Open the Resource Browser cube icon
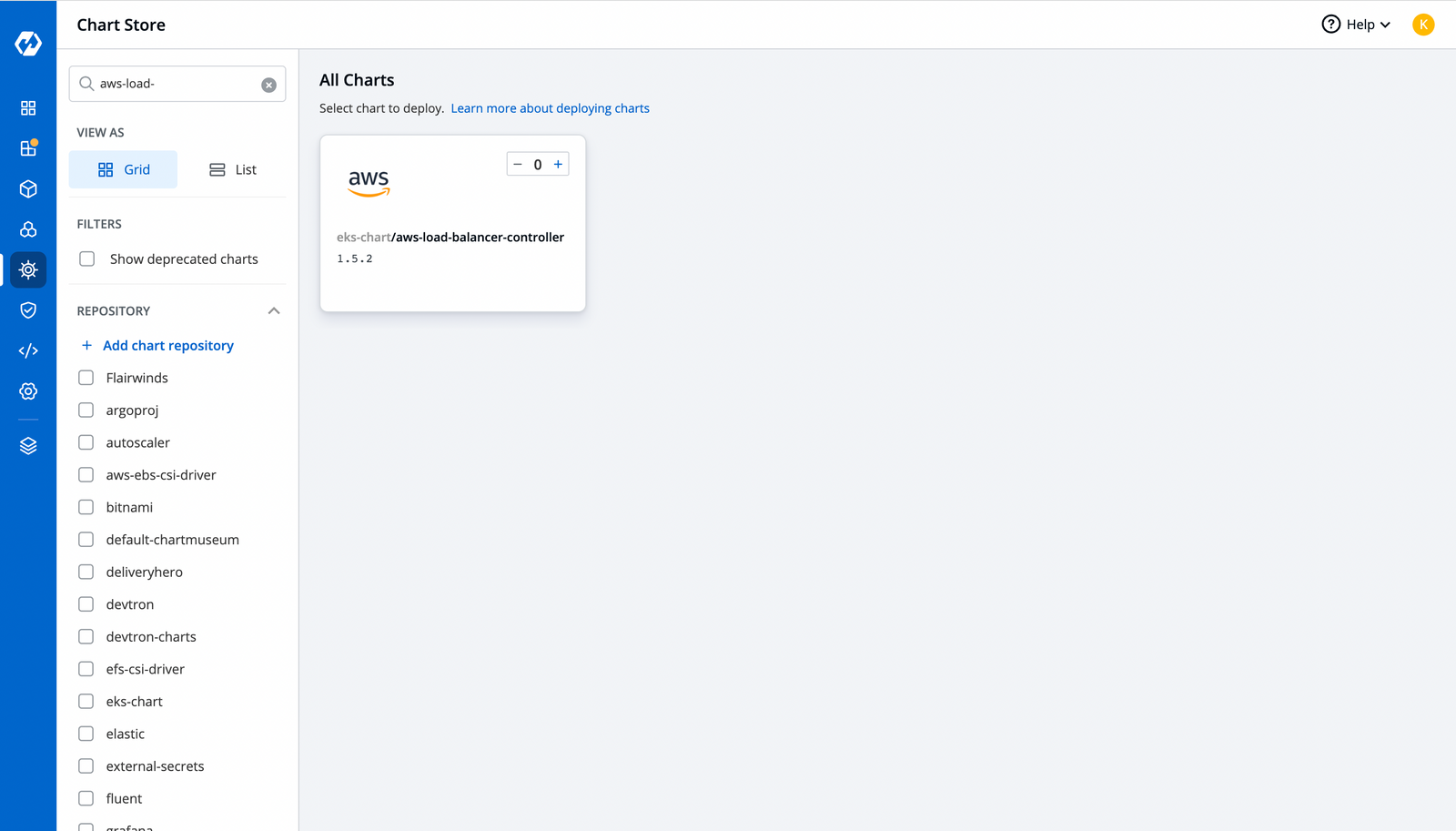The width and height of the screenshot is (1456, 831). pos(28,188)
